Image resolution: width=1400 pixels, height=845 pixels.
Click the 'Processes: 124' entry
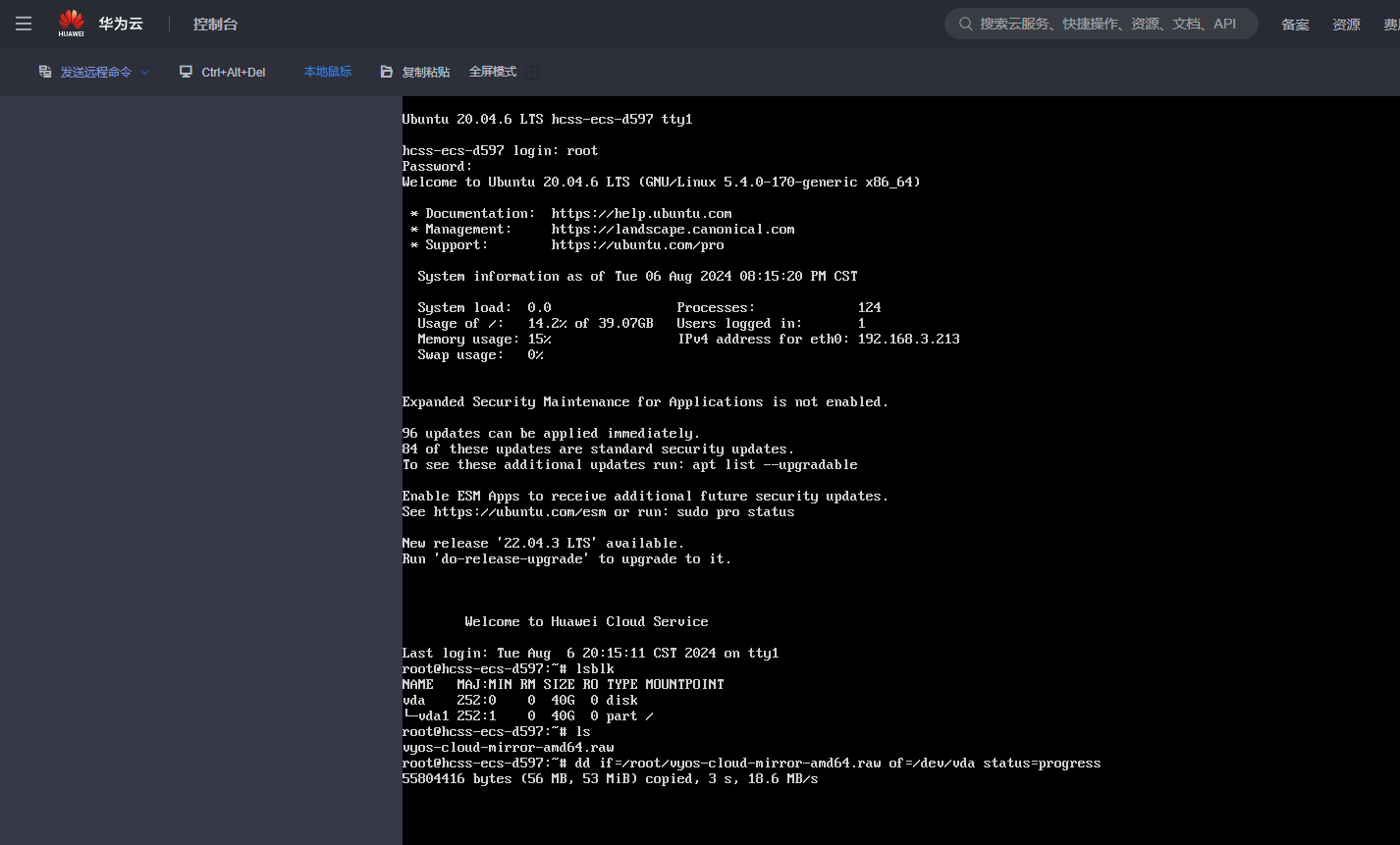coord(779,307)
